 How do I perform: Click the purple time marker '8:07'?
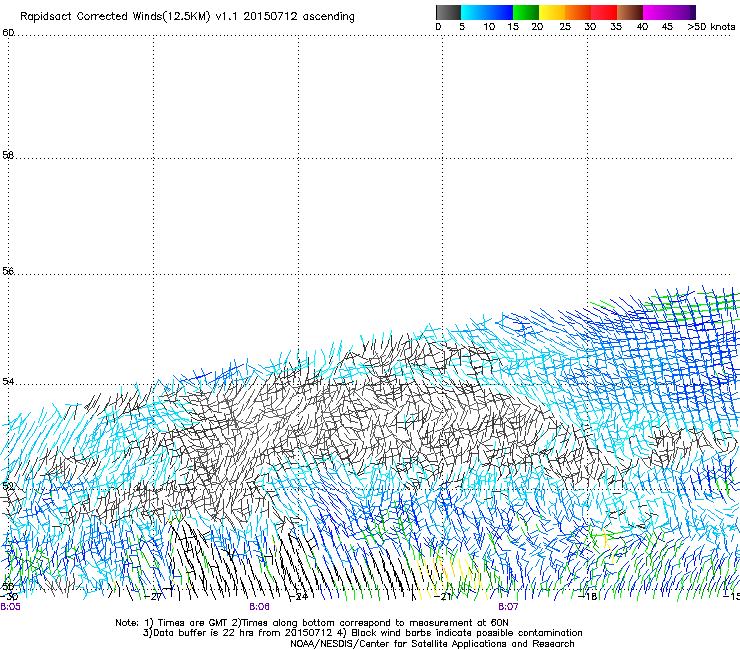(x=508, y=607)
